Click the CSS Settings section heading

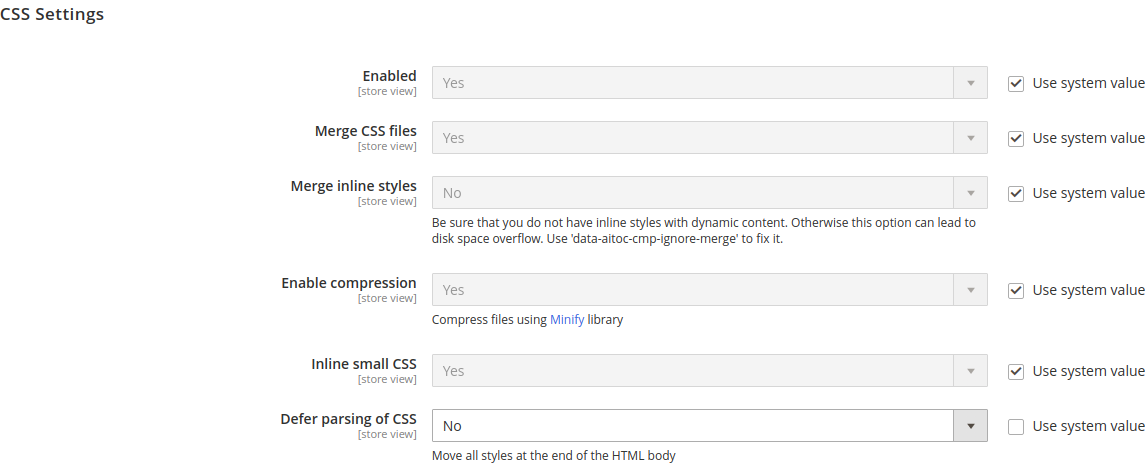(x=52, y=14)
